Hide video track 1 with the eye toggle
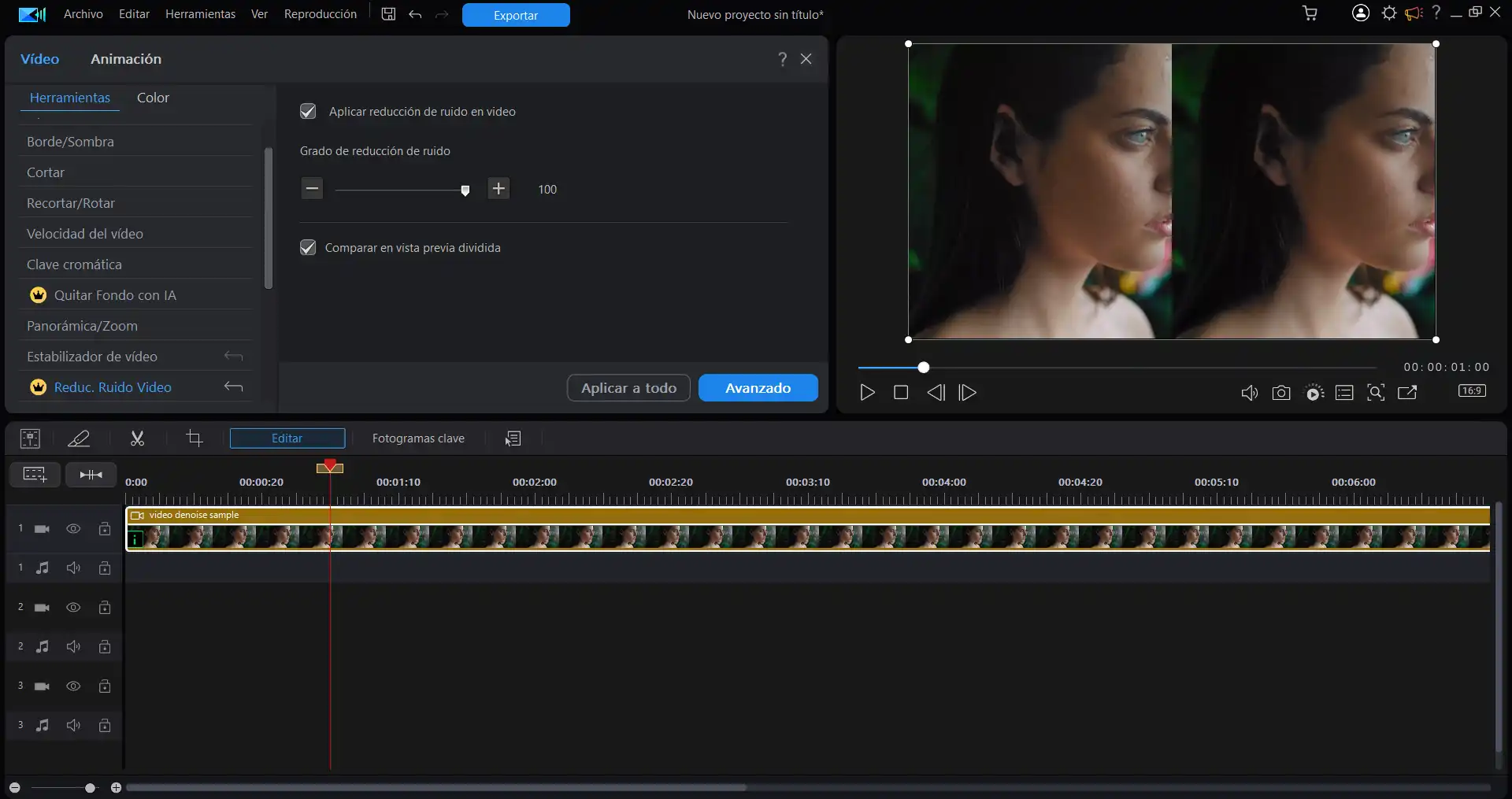The height and width of the screenshot is (799, 1512). 73,529
